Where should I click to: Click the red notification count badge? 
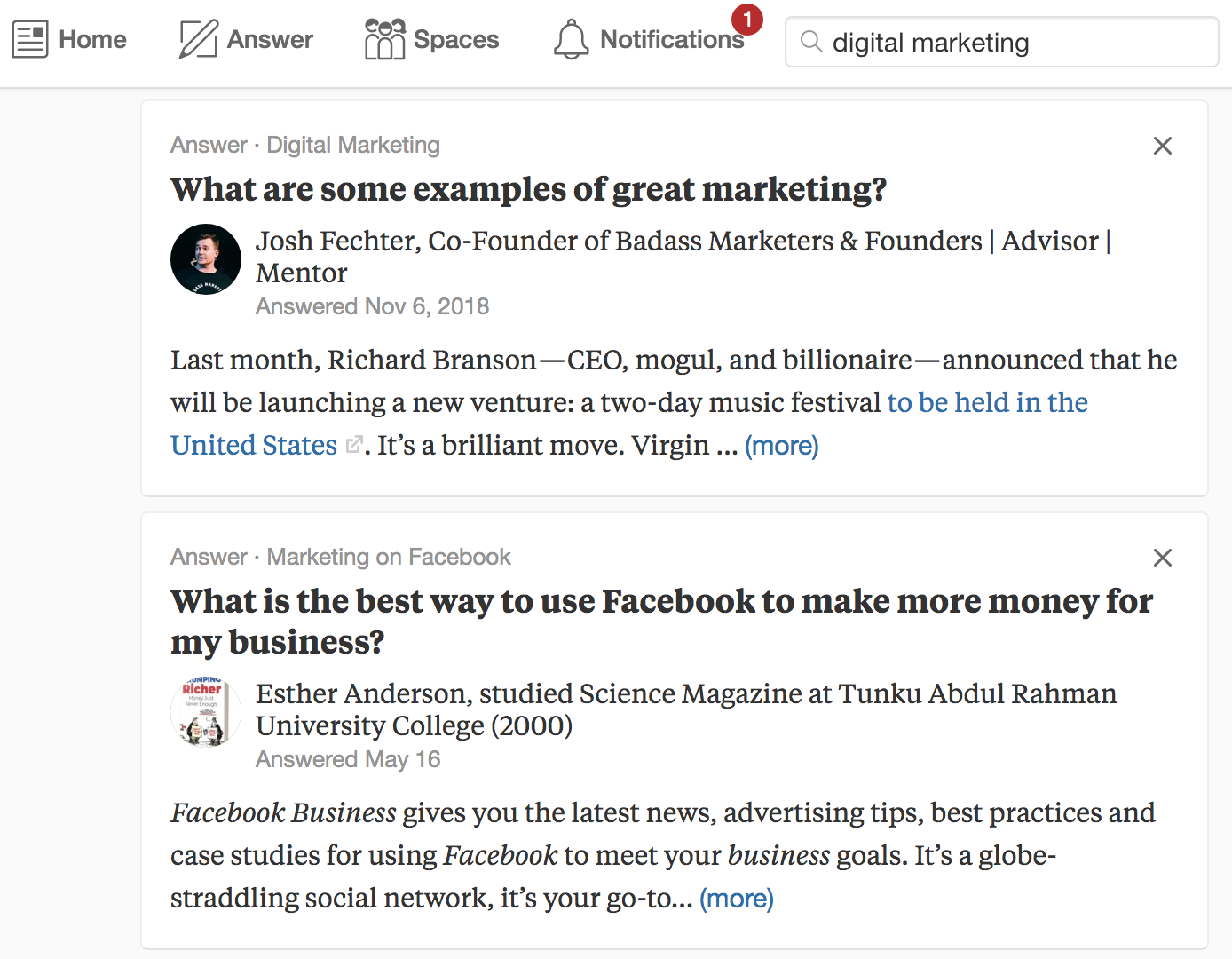(747, 19)
